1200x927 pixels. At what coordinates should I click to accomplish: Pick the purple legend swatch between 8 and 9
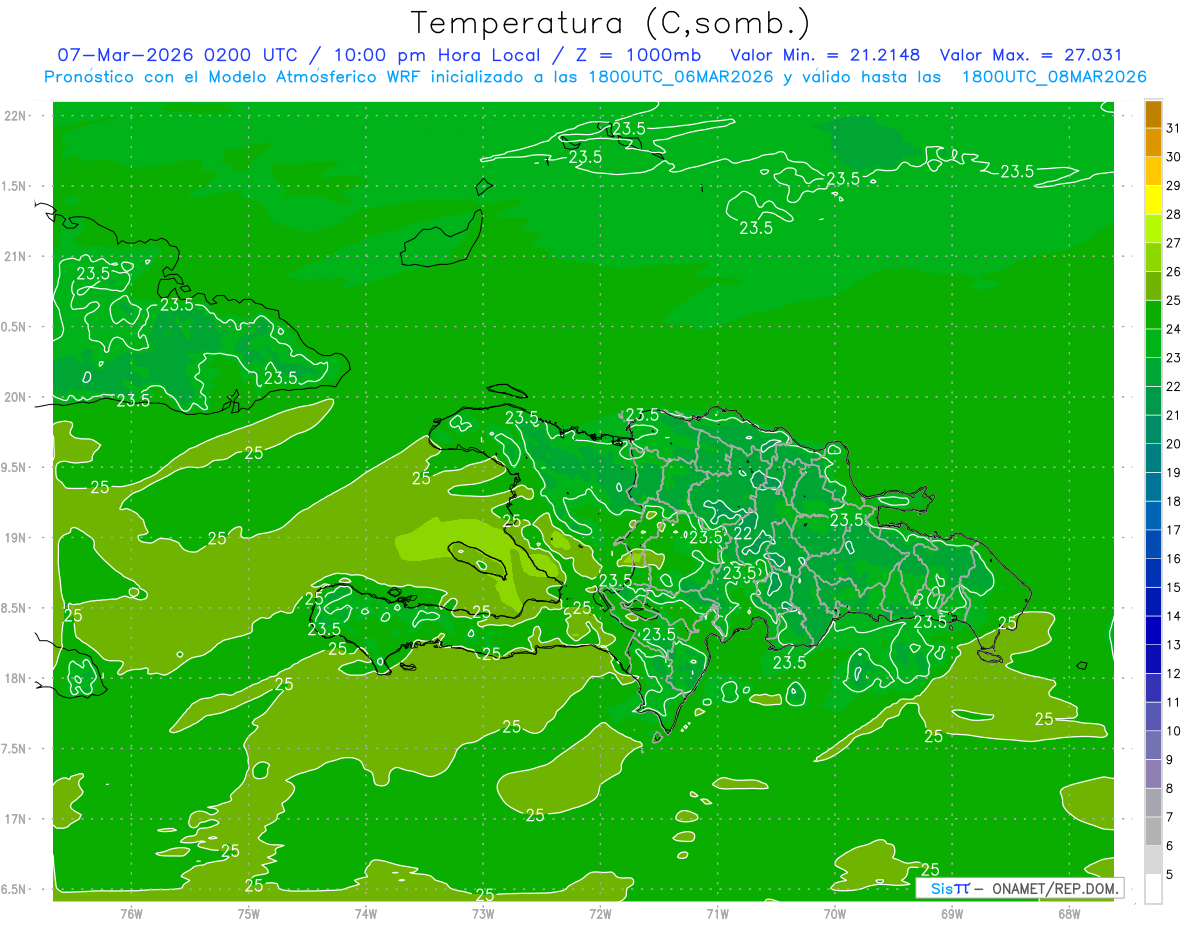[1153, 774]
